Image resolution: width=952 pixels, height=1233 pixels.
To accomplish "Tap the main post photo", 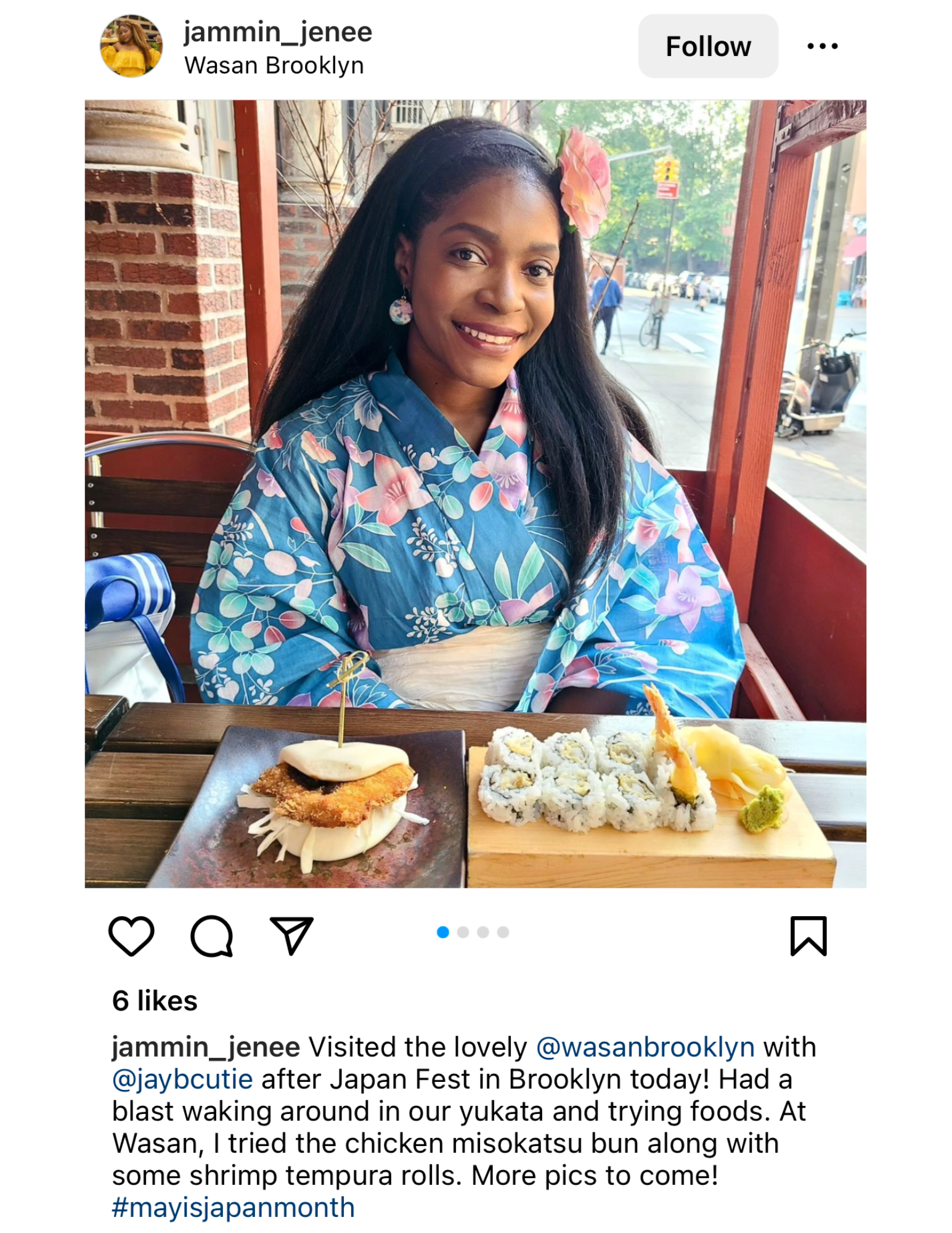I will point(476,494).
